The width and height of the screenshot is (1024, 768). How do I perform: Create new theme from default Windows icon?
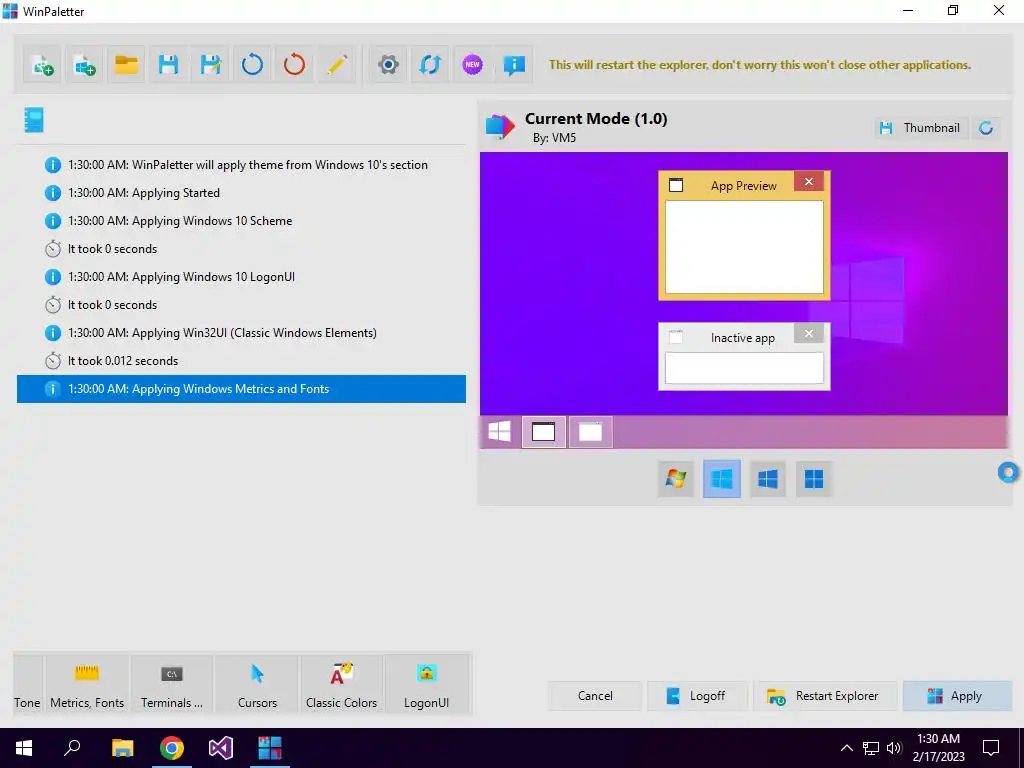coord(84,65)
